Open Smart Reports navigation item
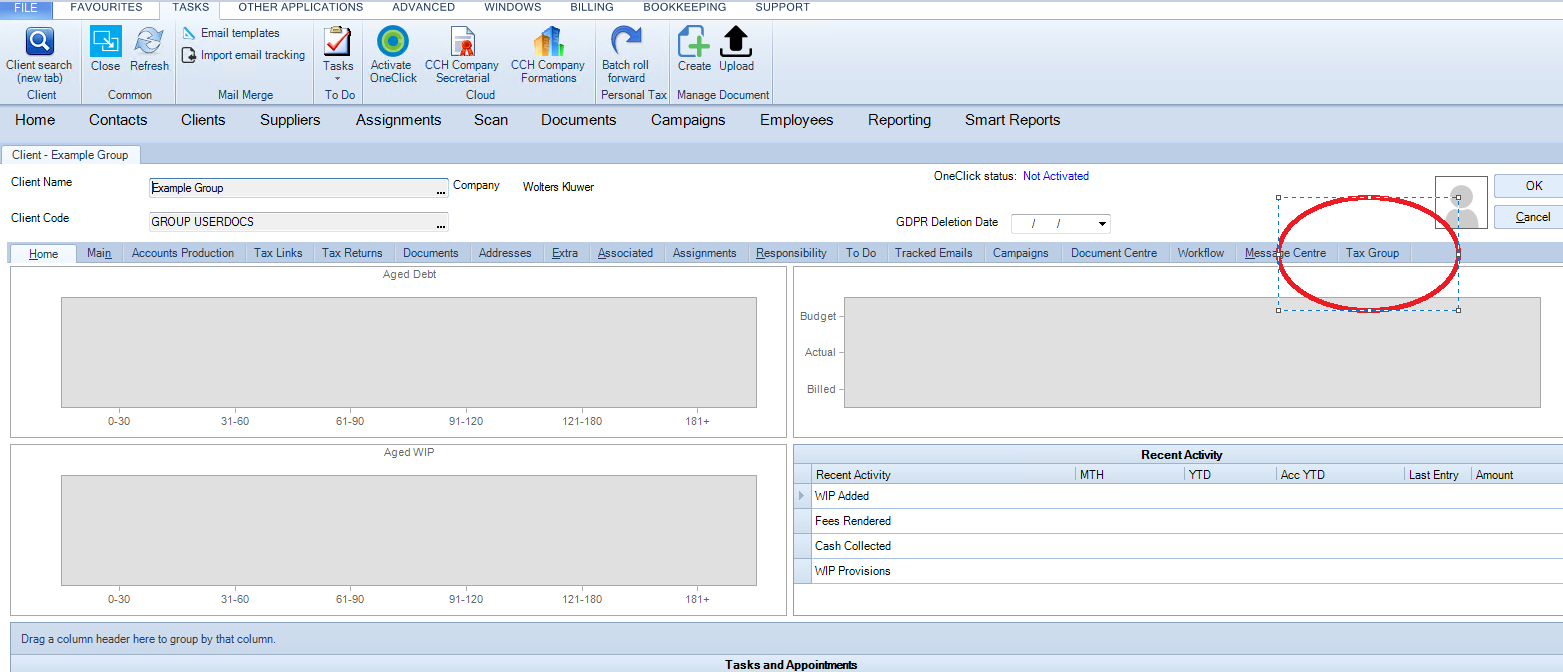This screenshot has width=1563, height=672. 1012,120
